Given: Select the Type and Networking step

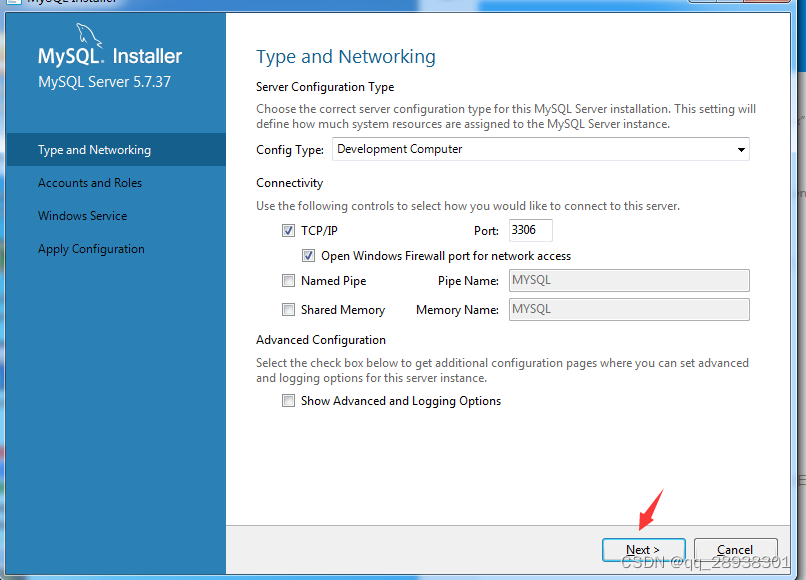Looking at the screenshot, I should click(x=116, y=150).
